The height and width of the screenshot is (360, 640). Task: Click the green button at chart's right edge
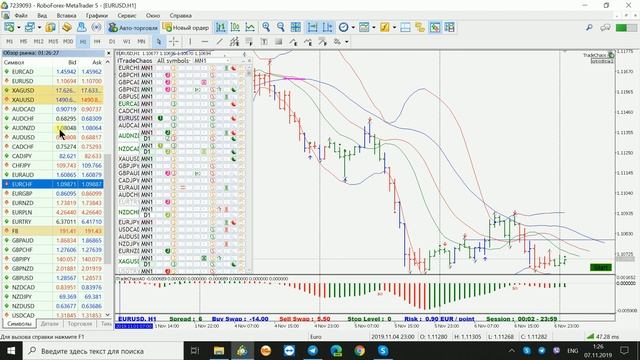coord(601,268)
